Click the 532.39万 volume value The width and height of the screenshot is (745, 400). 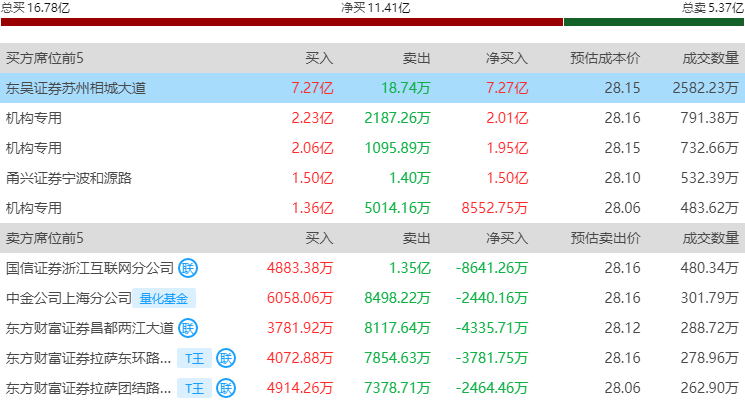click(x=709, y=178)
